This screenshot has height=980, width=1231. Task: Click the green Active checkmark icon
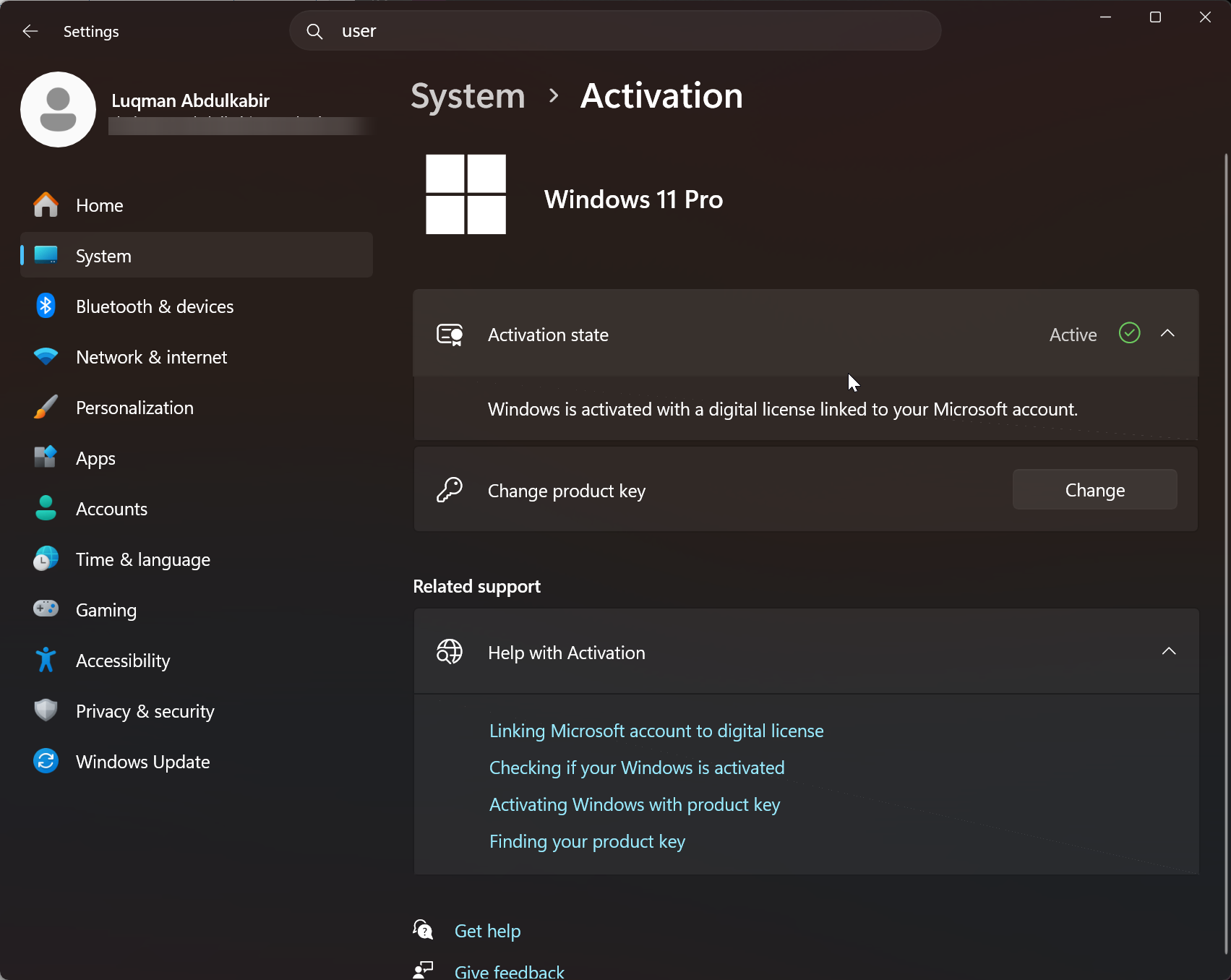click(1129, 333)
